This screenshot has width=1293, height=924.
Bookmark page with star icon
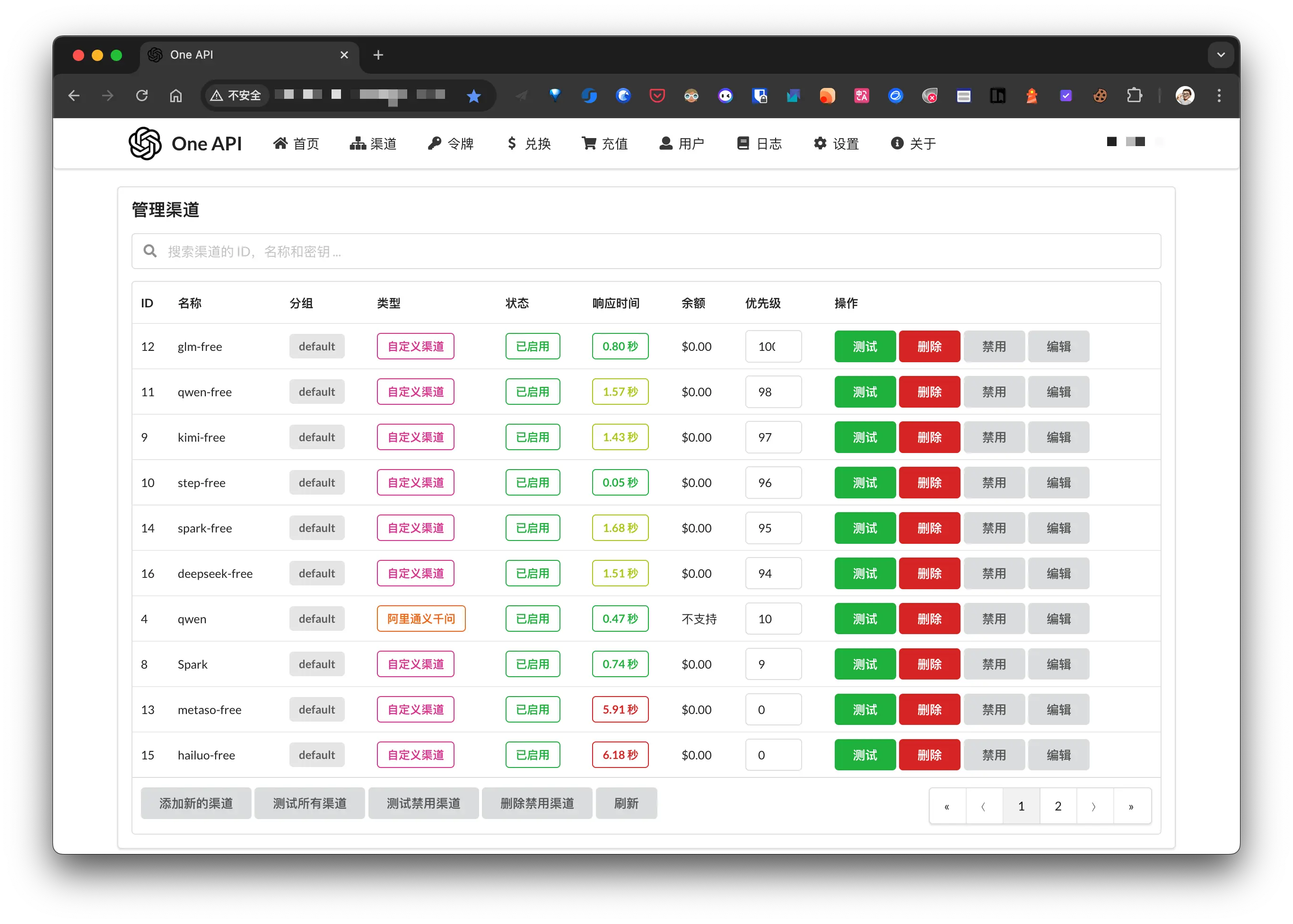coord(473,96)
